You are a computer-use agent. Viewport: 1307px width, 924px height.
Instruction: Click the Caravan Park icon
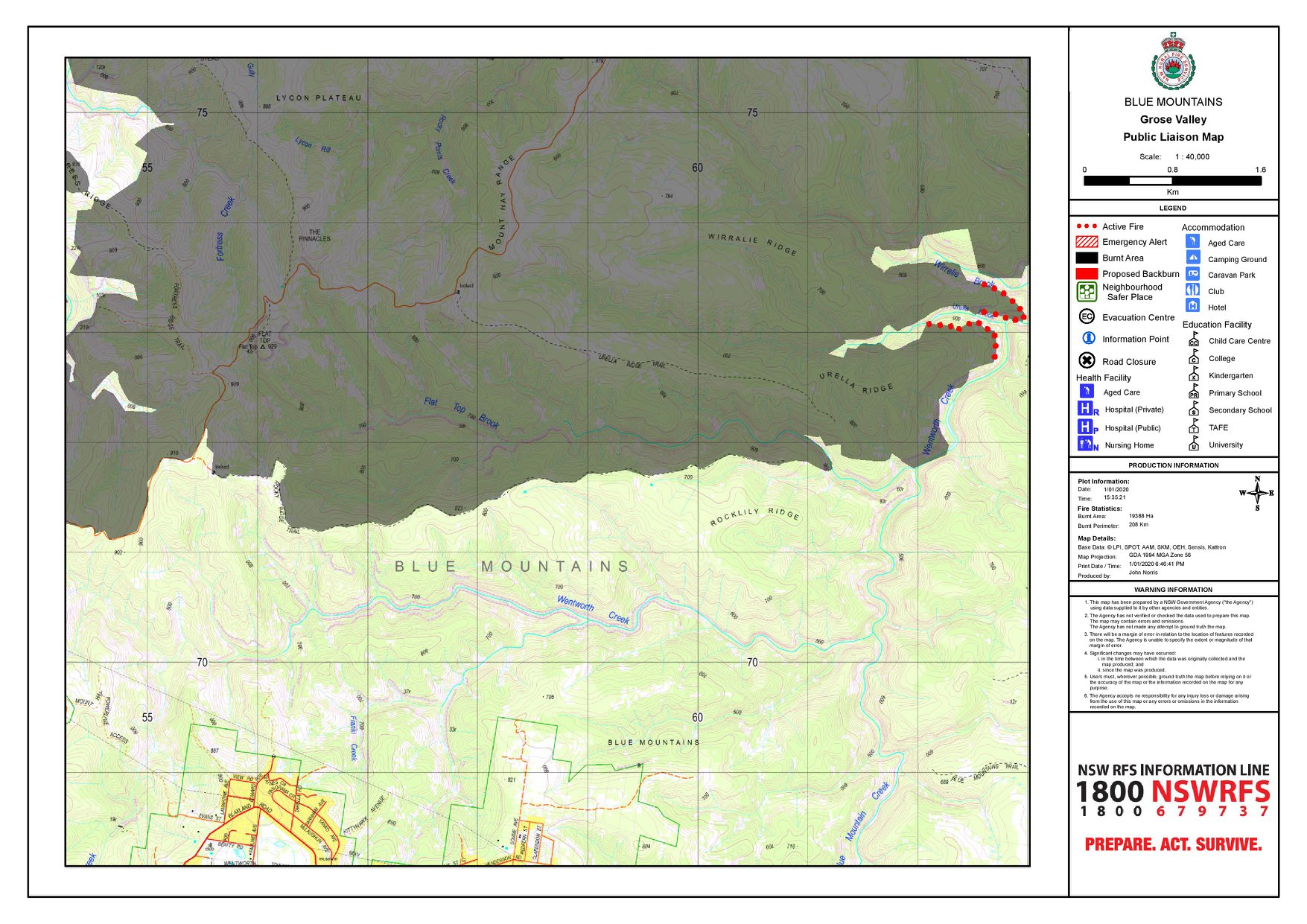[1192, 274]
